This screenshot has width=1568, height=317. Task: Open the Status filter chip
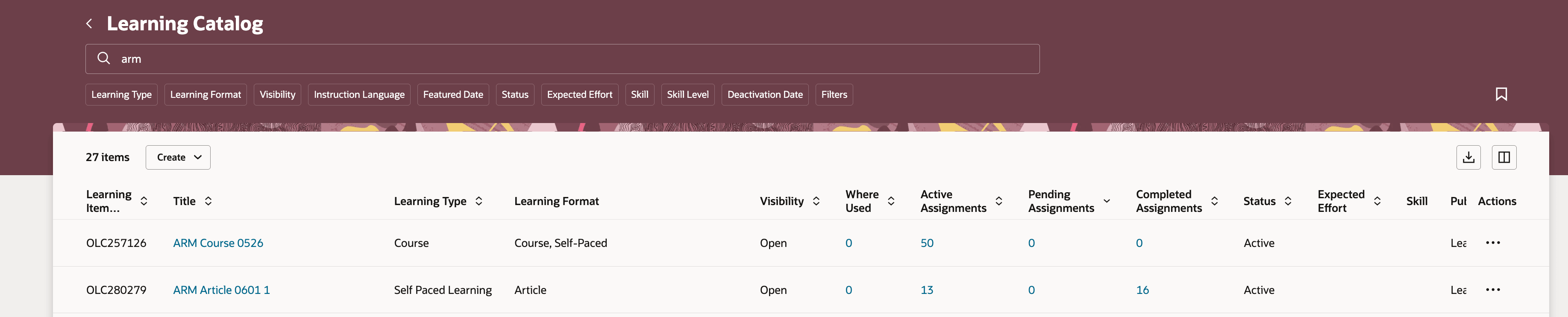[515, 94]
